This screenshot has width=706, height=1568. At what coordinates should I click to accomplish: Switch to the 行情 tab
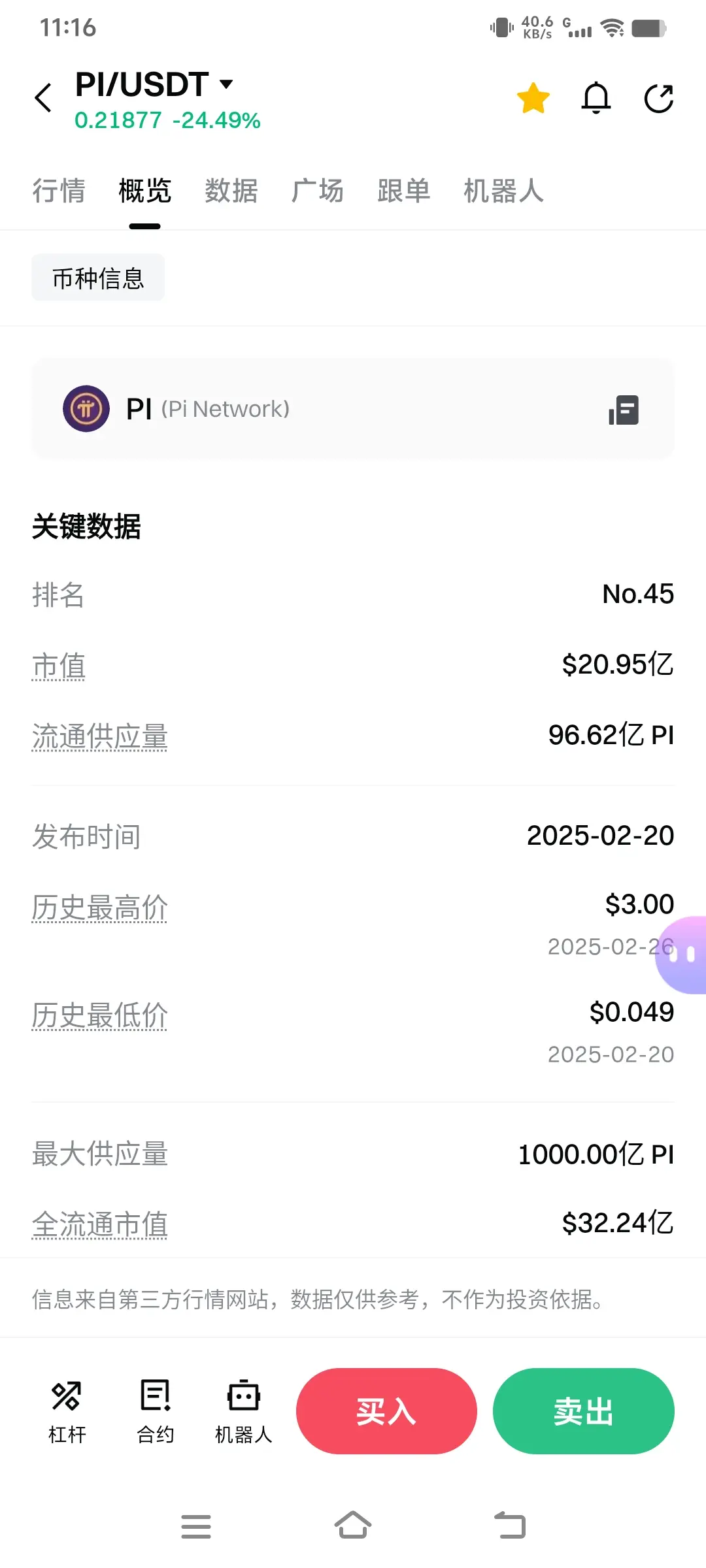pos(59,191)
